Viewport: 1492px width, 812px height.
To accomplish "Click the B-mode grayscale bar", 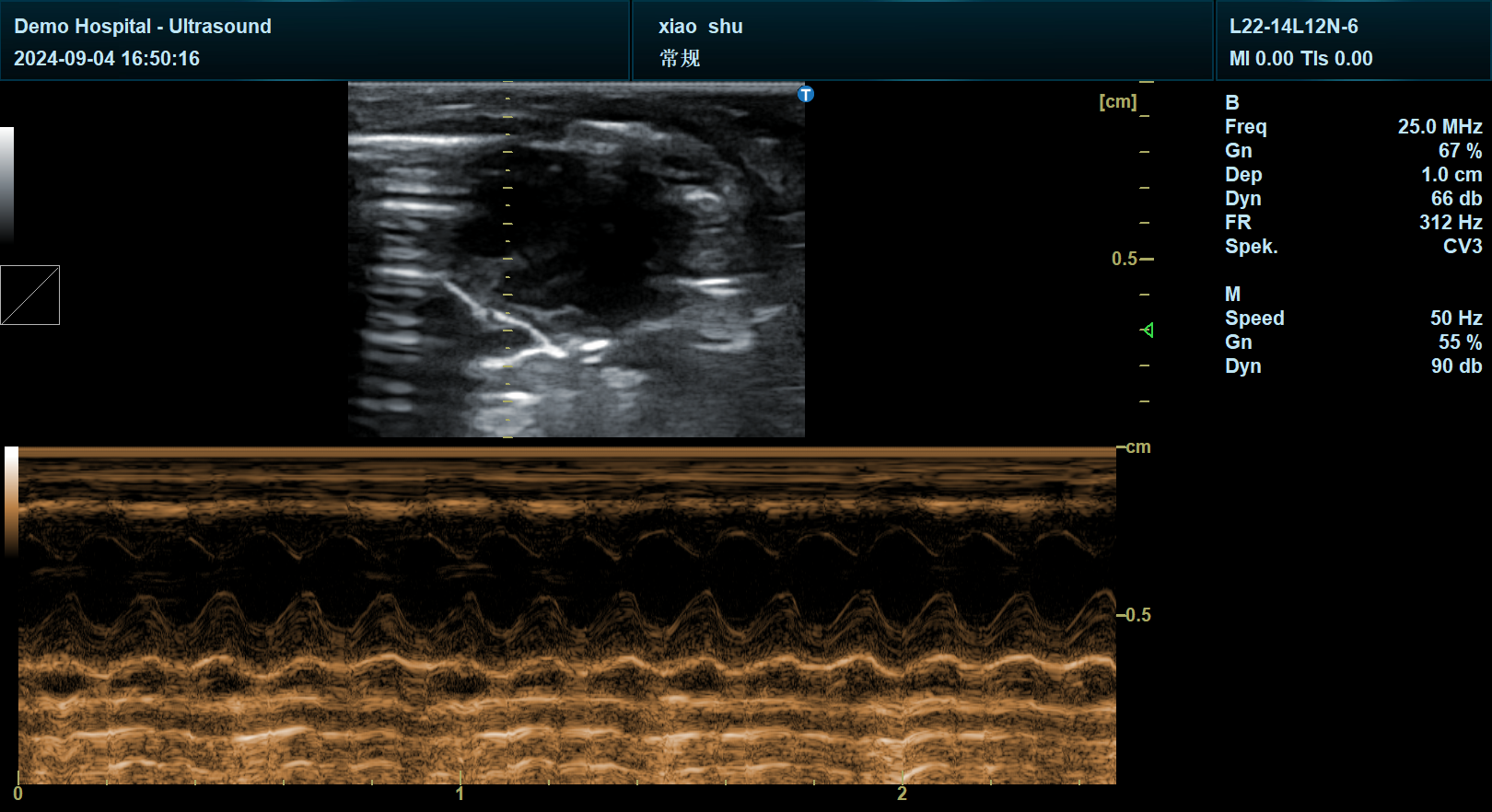I will click(6, 184).
